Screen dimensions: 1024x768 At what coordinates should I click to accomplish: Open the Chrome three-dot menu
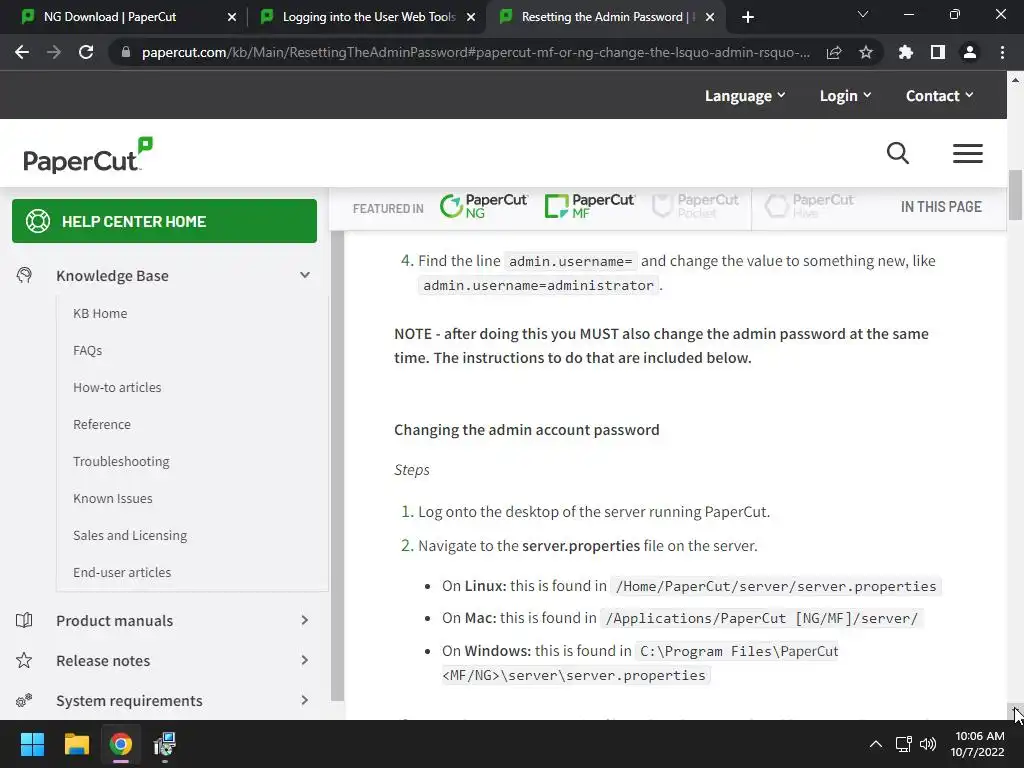pyautogui.click(x=1002, y=52)
